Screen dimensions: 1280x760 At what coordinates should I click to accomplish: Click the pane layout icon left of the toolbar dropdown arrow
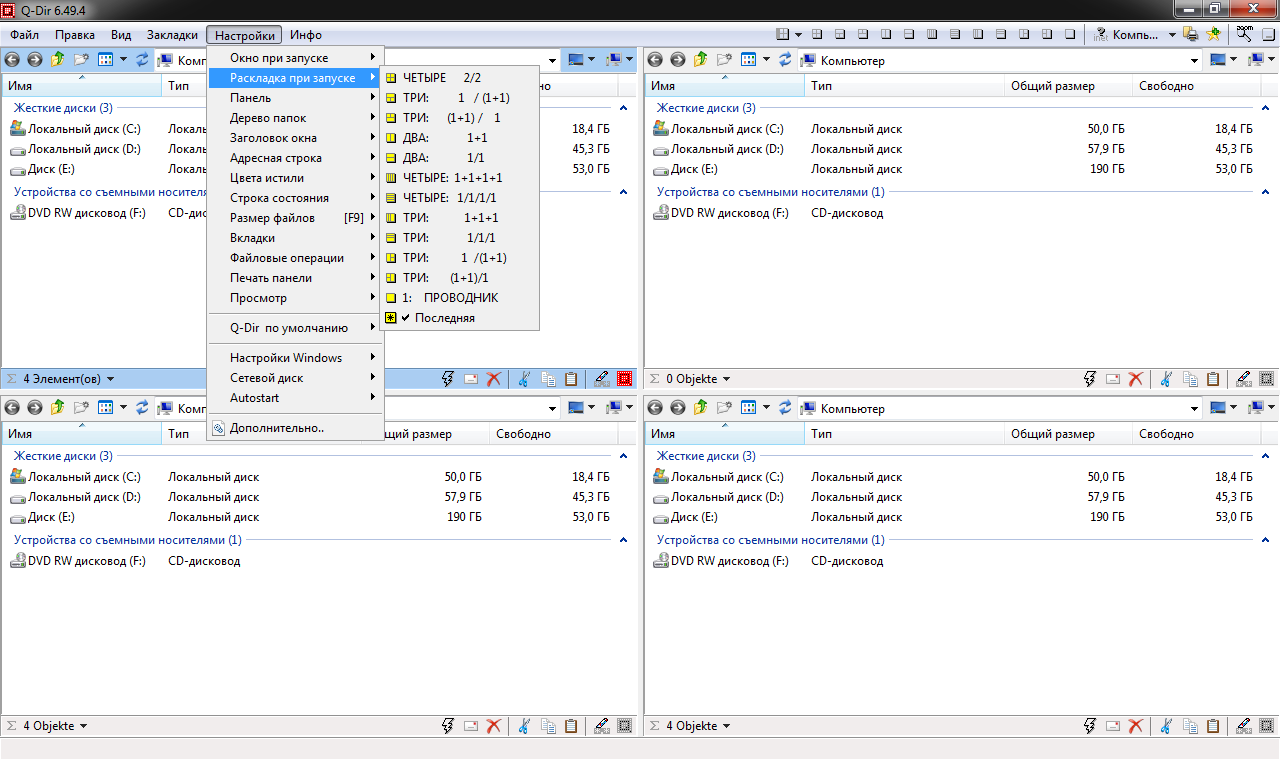784,34
